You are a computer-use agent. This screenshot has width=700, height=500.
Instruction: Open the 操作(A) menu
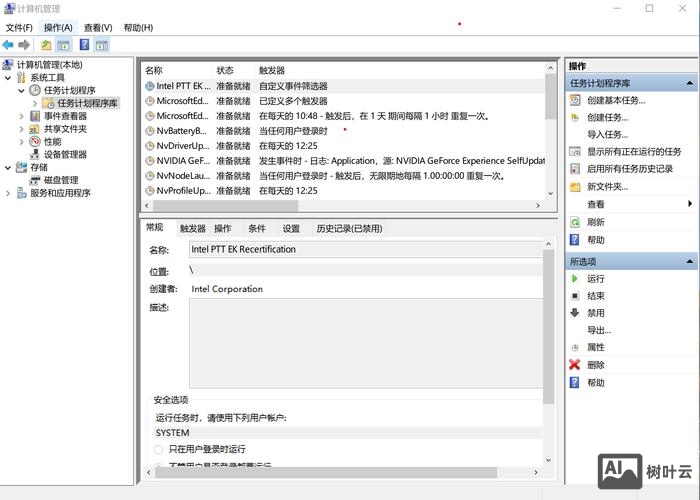coord(58,28)
